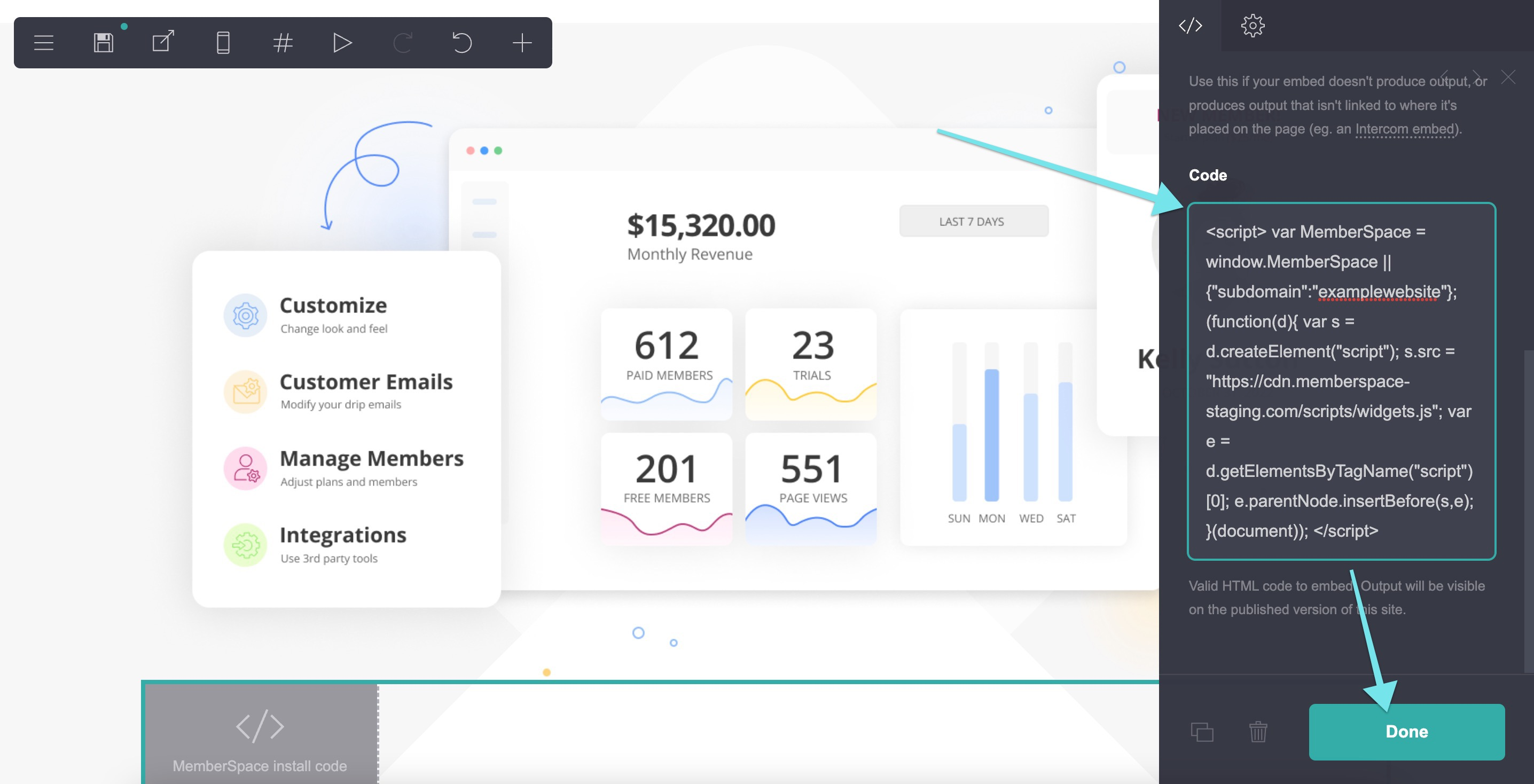This screenshot has width=1534, height=784.
Task: Open the hamburger menu in toolbar
Action: click(43, 43)
